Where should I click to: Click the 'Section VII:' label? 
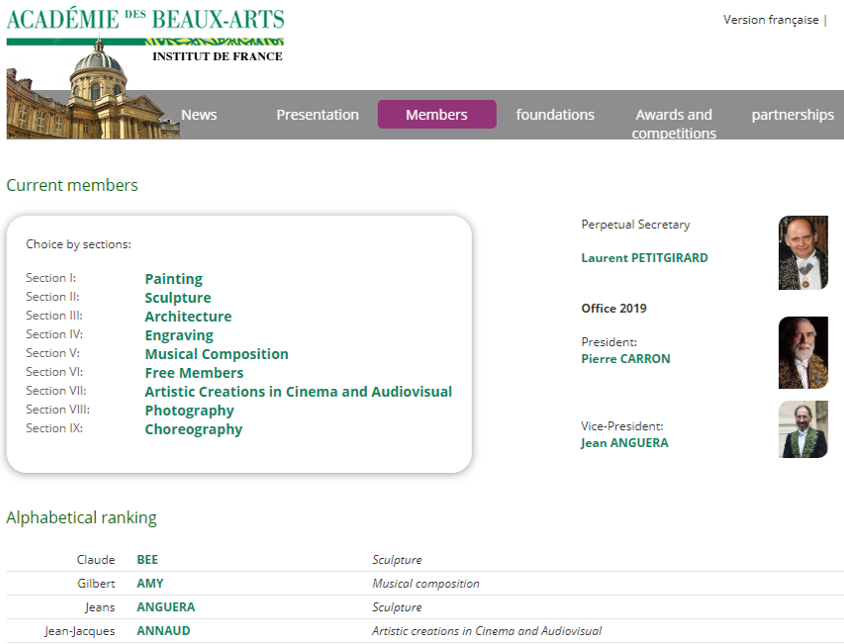pyautogui.click(x=56, y=391)
